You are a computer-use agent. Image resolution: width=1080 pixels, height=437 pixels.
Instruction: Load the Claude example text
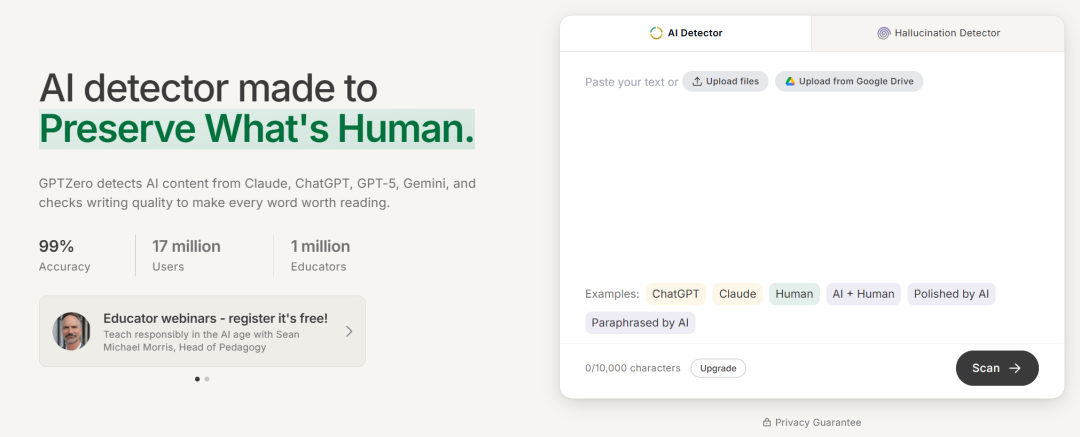pos(738,294)
